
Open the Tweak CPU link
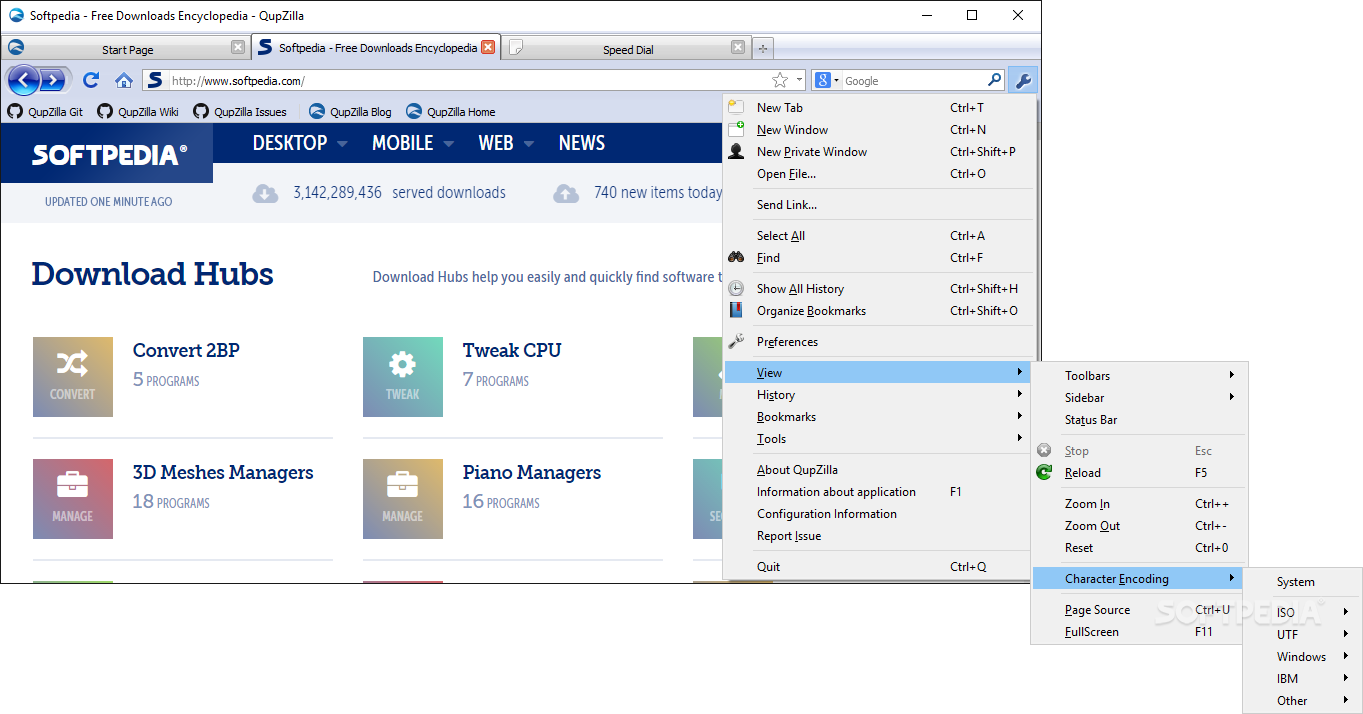tap(512, 350)
